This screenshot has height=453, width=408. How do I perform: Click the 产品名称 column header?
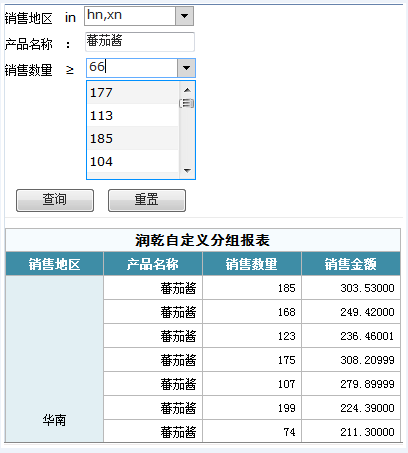click(x=153, y=264)
